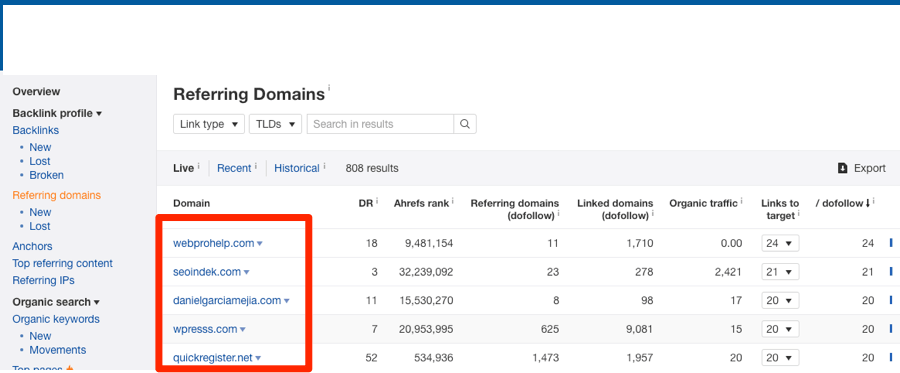Switch to the Historical tab

[297, 168]
